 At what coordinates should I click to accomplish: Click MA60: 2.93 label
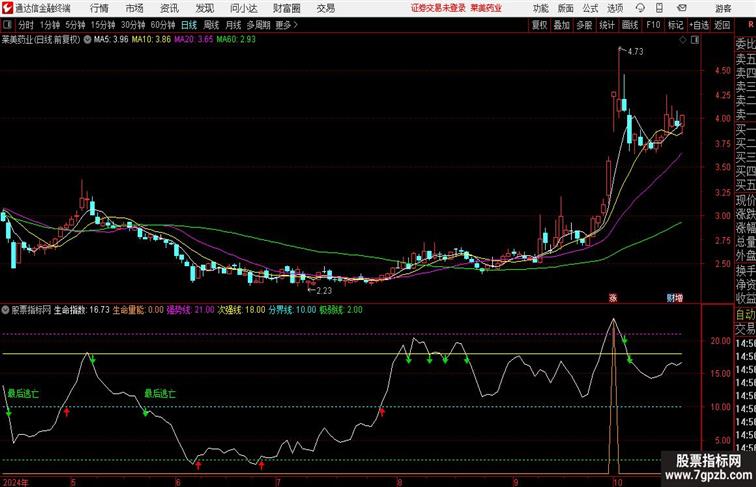click(x=236, y=40)
